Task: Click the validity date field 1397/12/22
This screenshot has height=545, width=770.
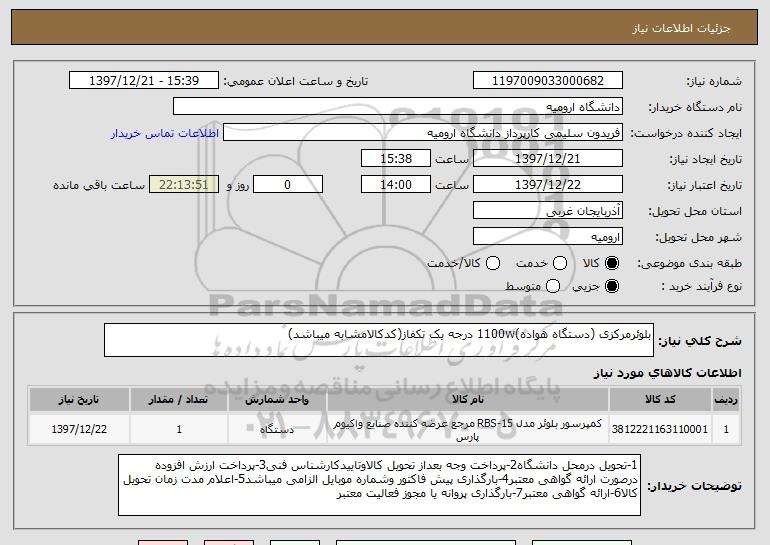Action: click(x=548, y=185)
